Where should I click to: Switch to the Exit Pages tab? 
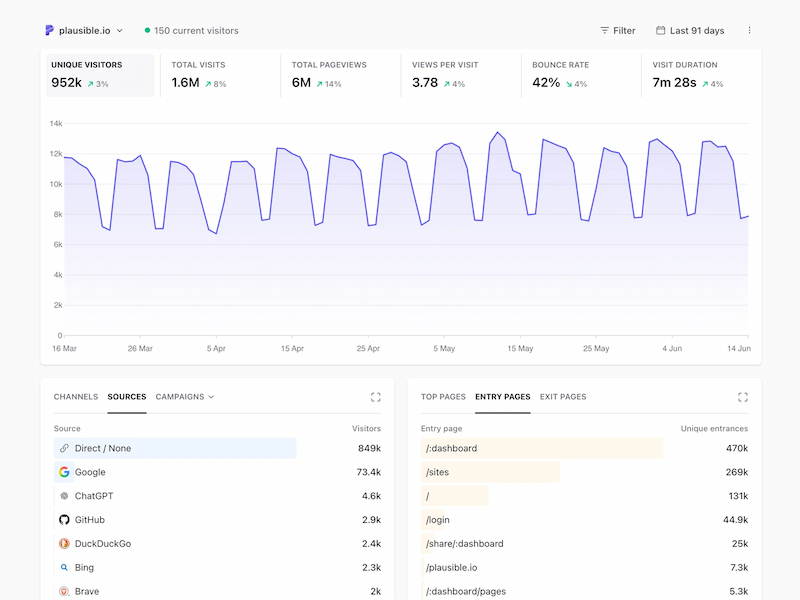pyautogui.click(x=563, y=397)
